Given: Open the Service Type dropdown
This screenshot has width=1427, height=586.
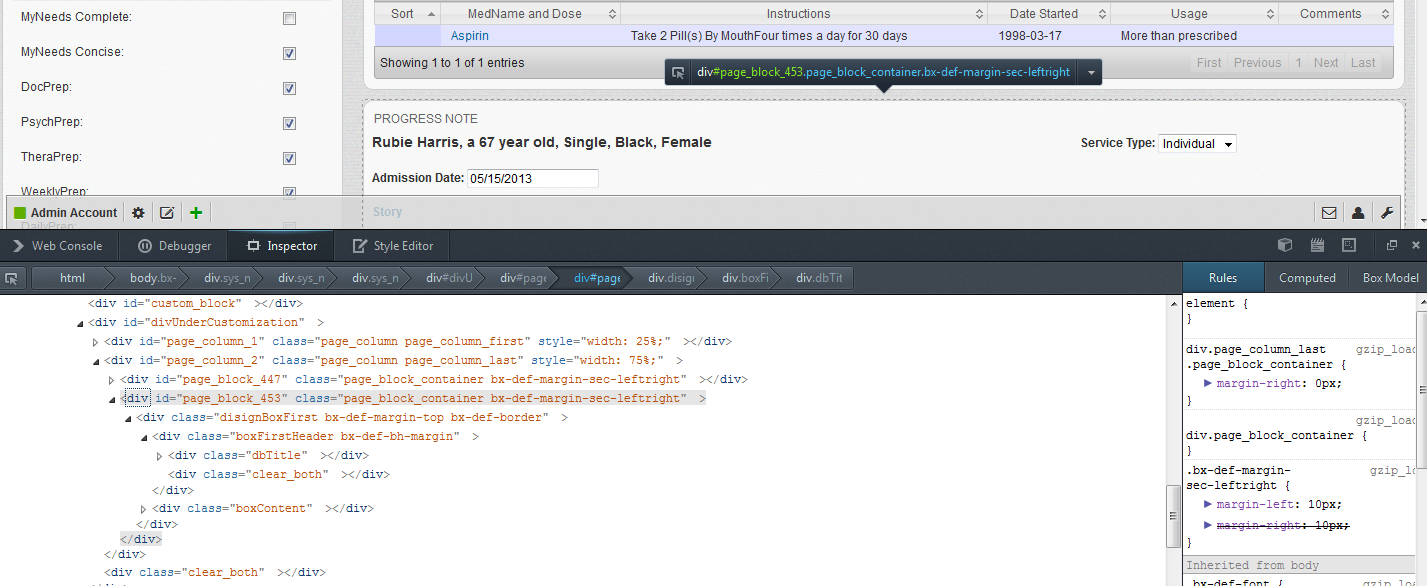Looking at the screenshot, I should (1197, 144).
